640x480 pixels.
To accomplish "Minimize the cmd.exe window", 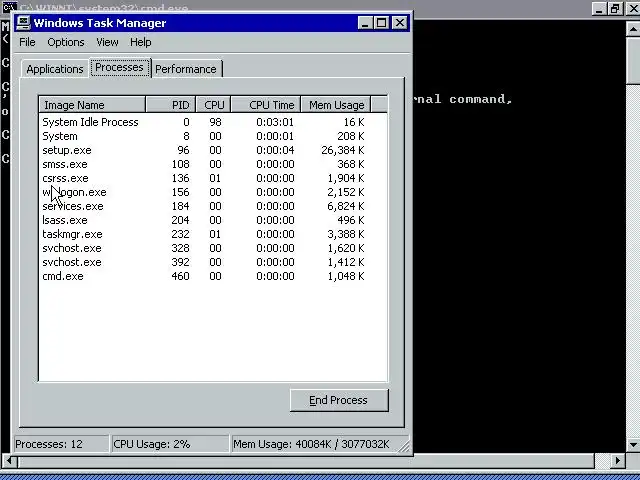I will (599, 9).
